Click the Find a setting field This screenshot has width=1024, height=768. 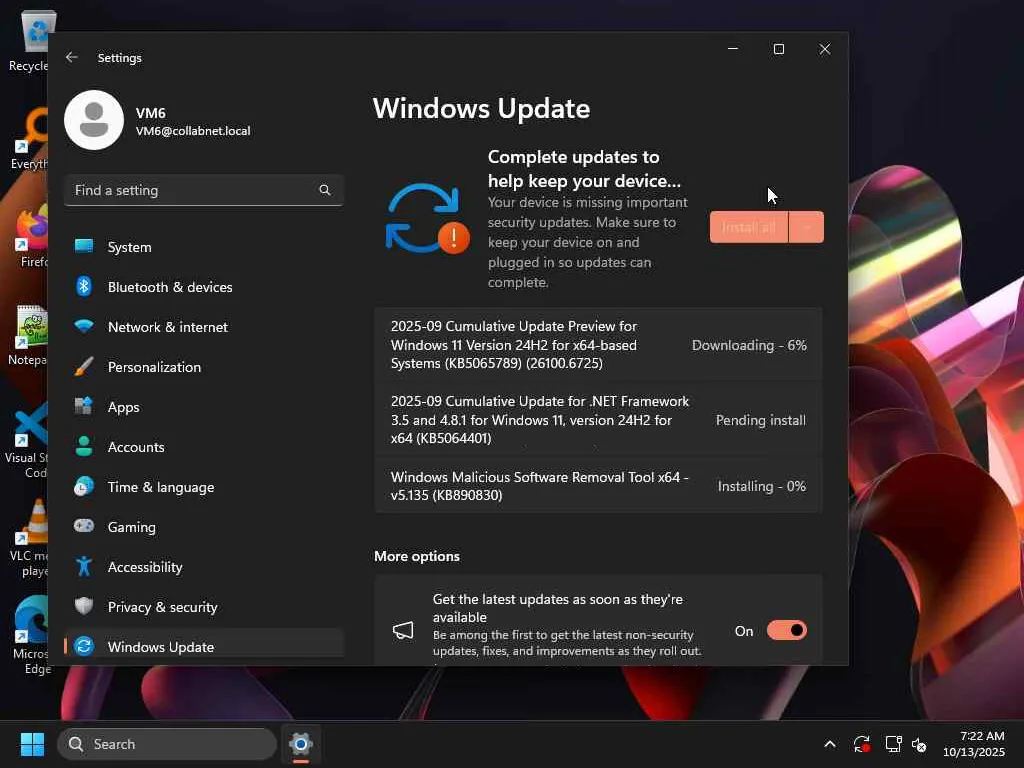(204, 190)
